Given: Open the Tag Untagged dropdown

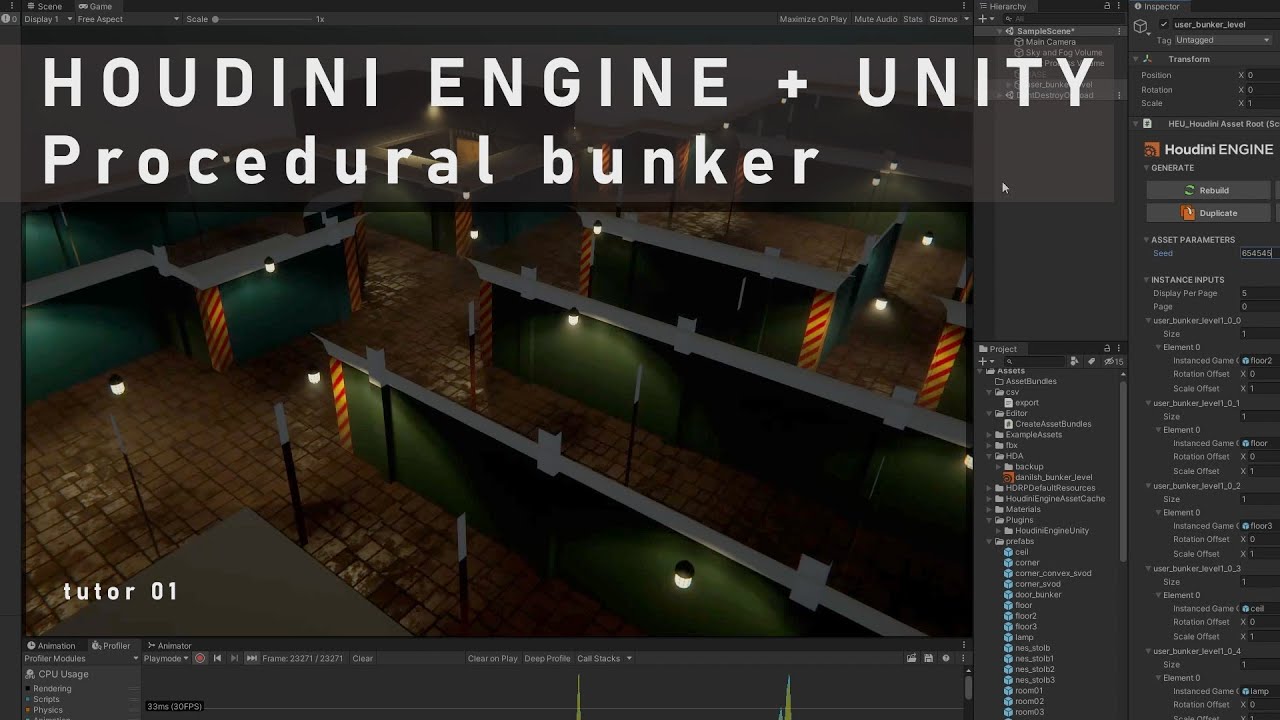Looking at the screenshot, I should coord(1224,40).
